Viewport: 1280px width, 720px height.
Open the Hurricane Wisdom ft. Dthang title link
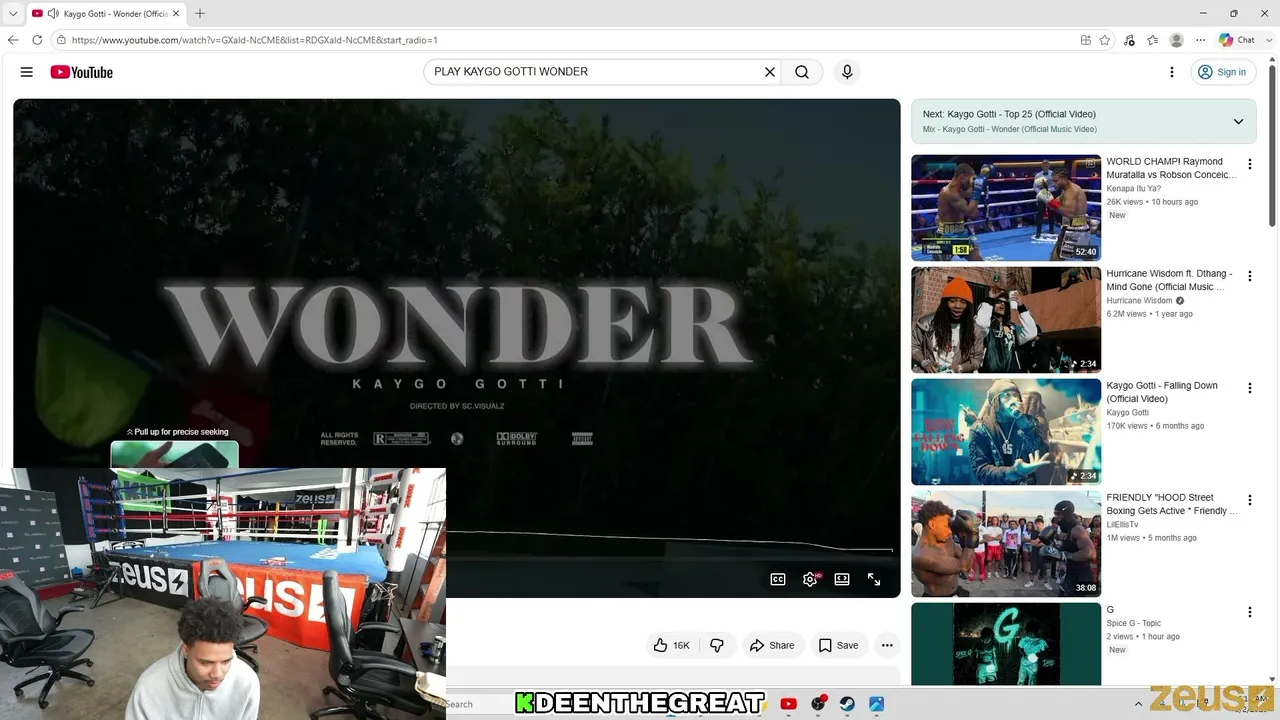point(1169,280)
